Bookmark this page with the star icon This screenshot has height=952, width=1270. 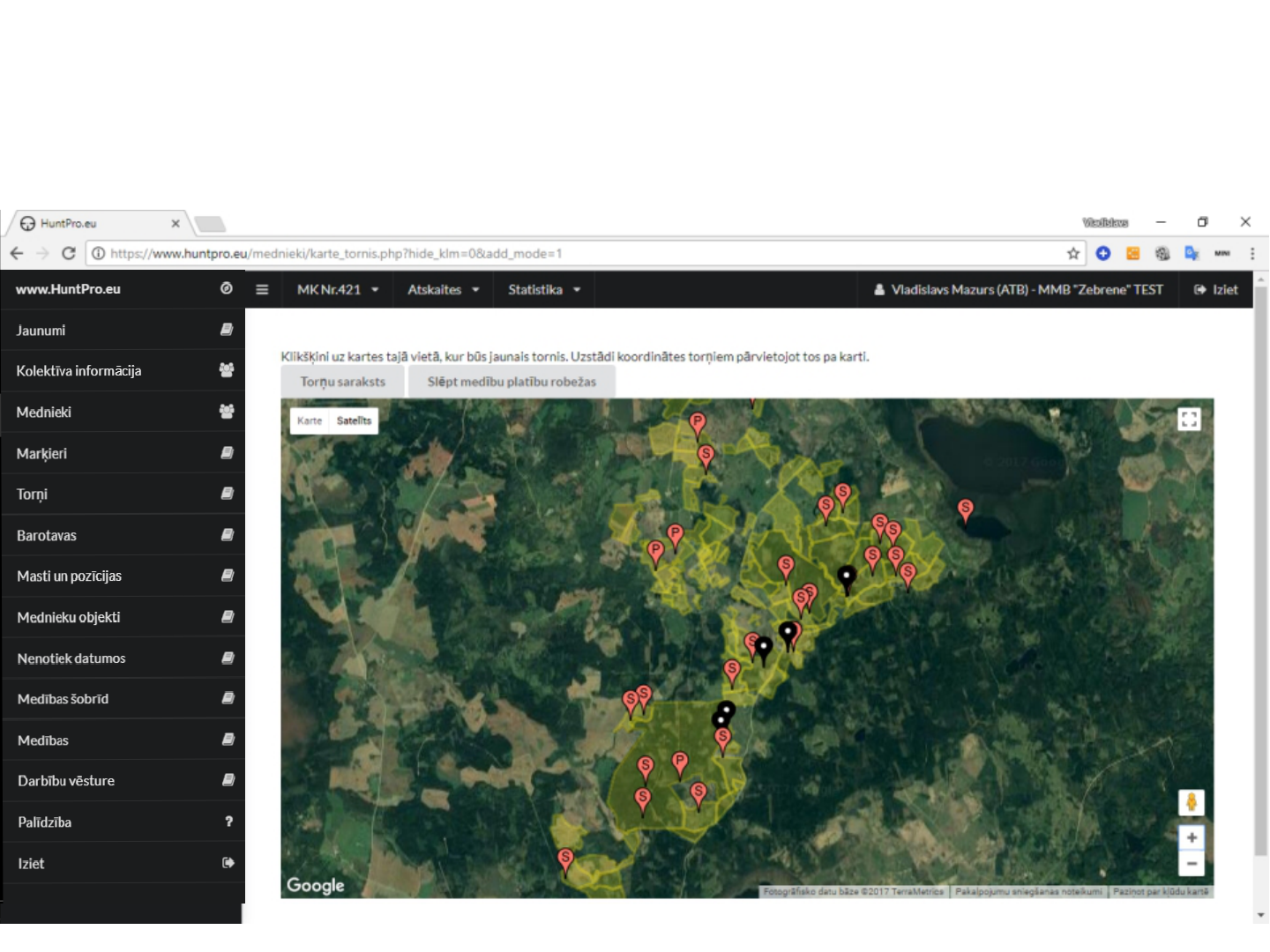(1073, 254)
